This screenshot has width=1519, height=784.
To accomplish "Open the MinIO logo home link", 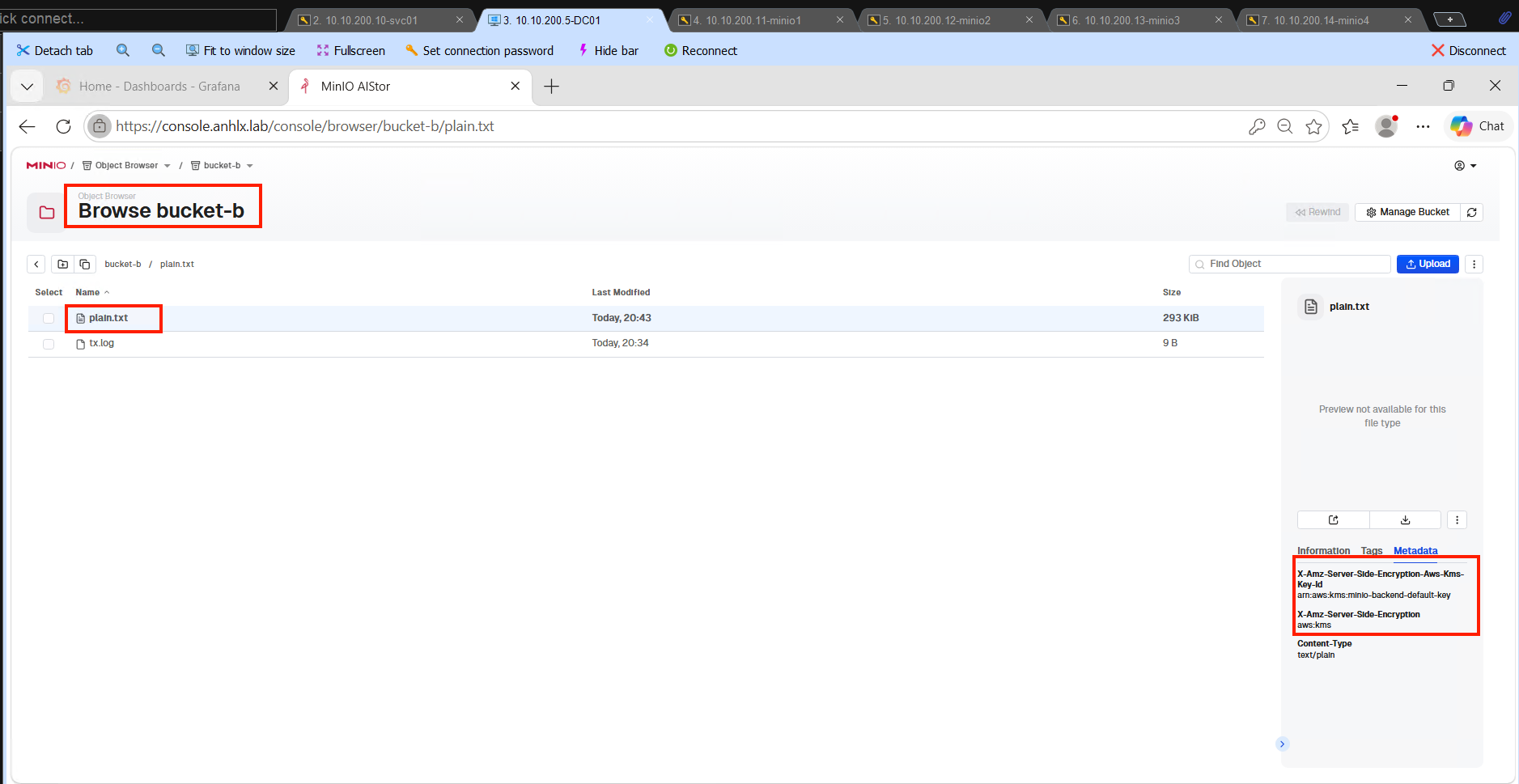I will [x=46, y=165].
